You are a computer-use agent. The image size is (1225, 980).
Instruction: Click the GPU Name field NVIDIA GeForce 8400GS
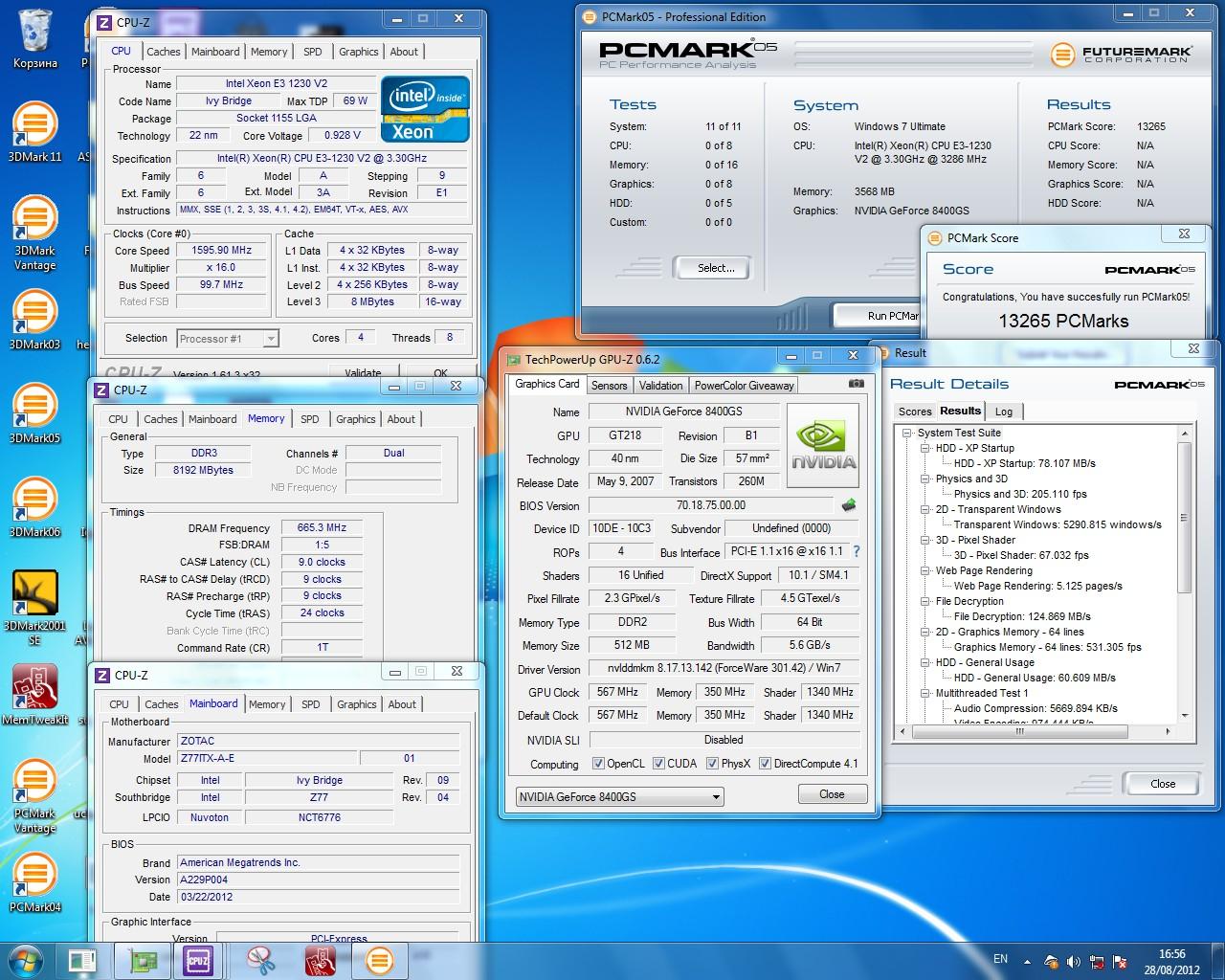(x=683, y=412)
